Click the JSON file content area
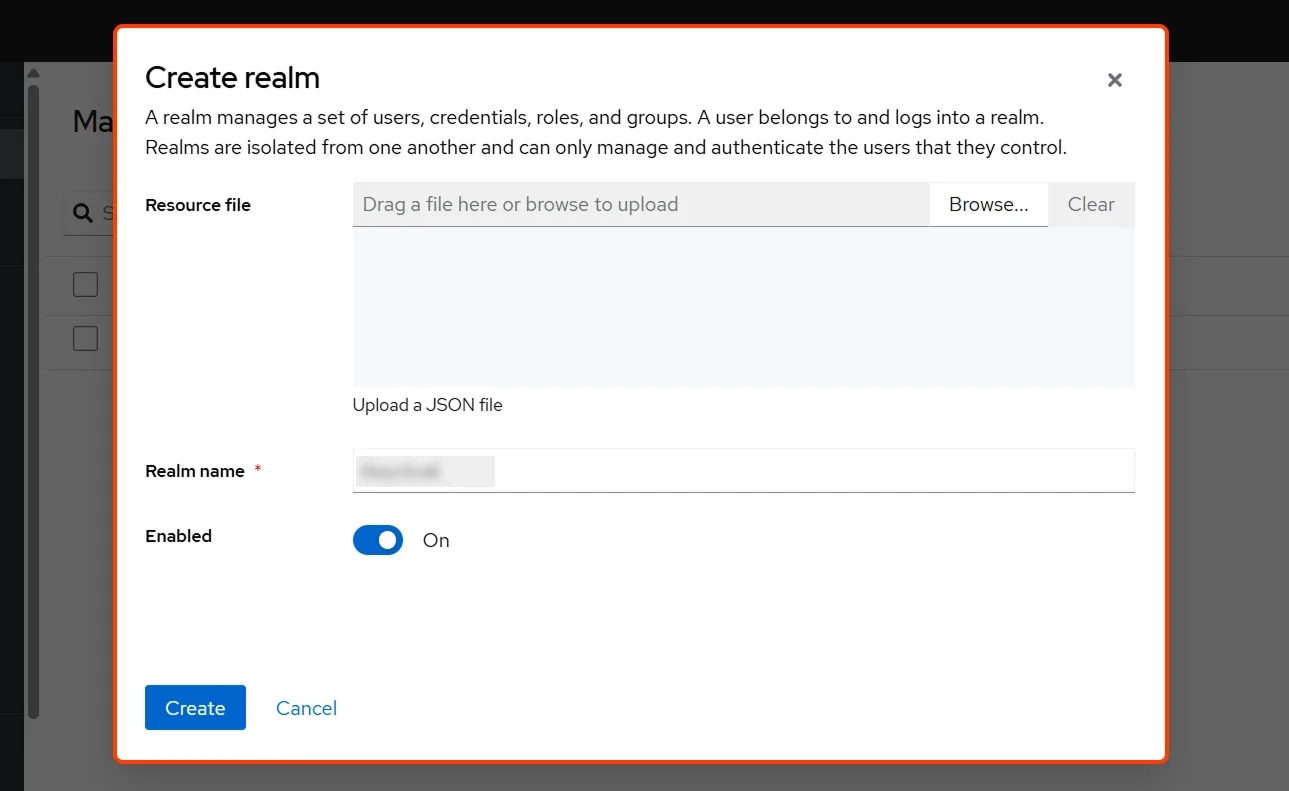 [744, 307]
